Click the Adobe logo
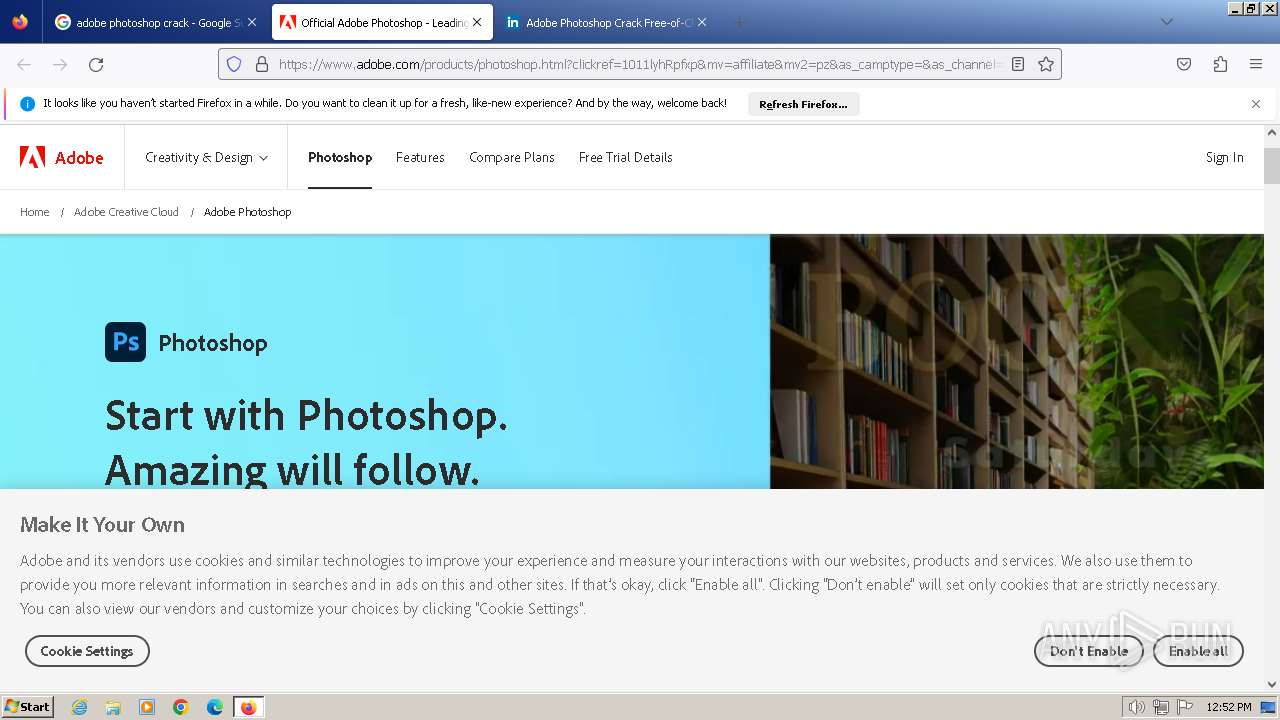1280x720 pixels. pos(62,157)
